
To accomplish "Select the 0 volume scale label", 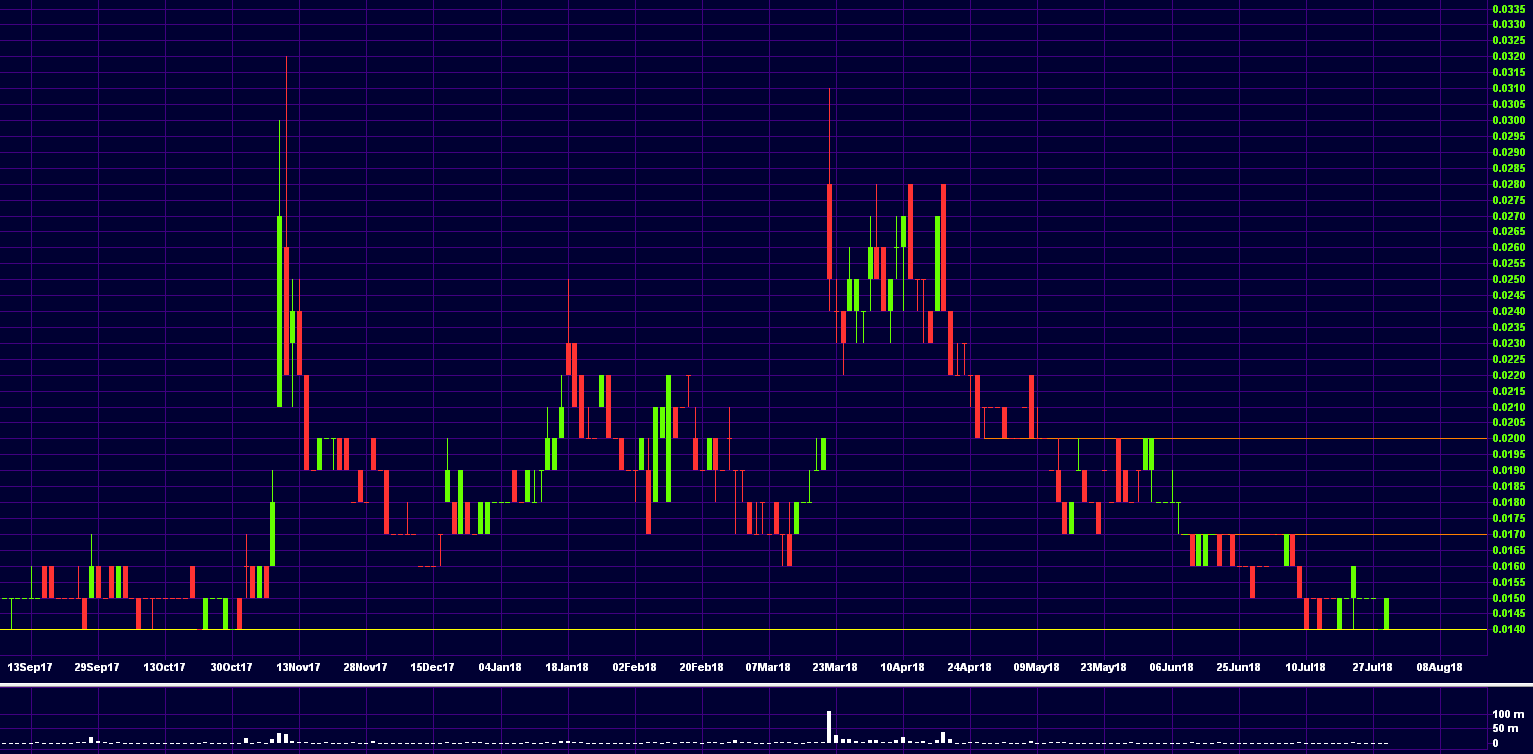I will [1496, 743].
